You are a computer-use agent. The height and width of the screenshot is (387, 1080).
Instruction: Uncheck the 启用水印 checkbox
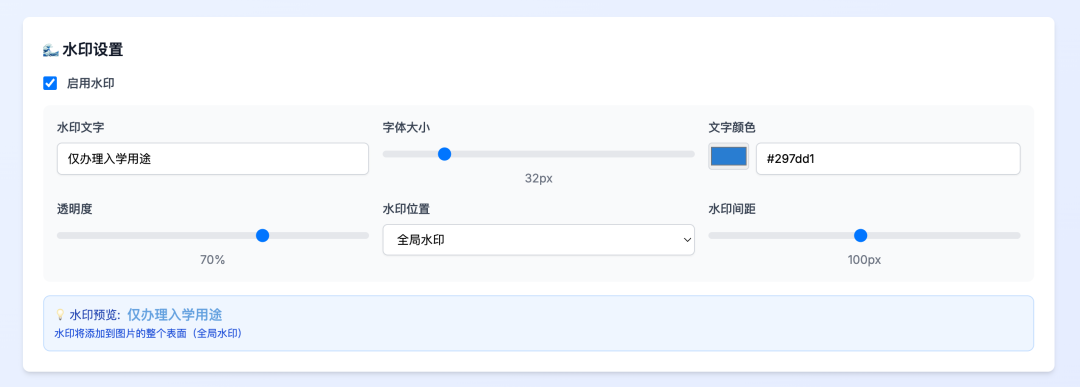click(50, 83)
